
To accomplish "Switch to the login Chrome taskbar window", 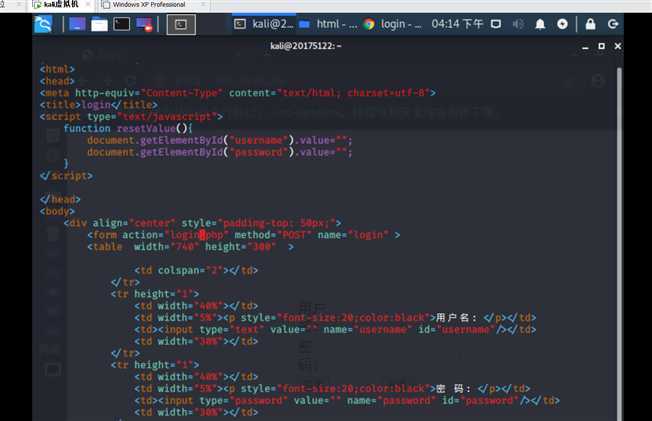I will [x=393, y=24].
